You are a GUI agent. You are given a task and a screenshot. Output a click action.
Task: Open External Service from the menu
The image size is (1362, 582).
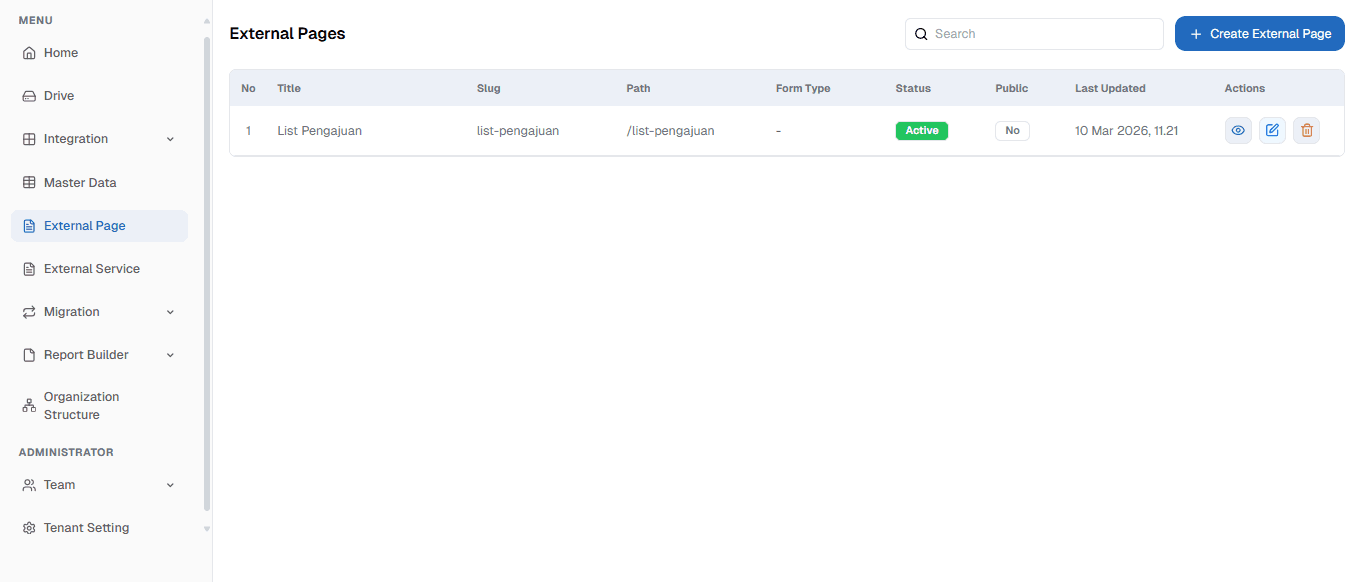(x=92, y=268)
